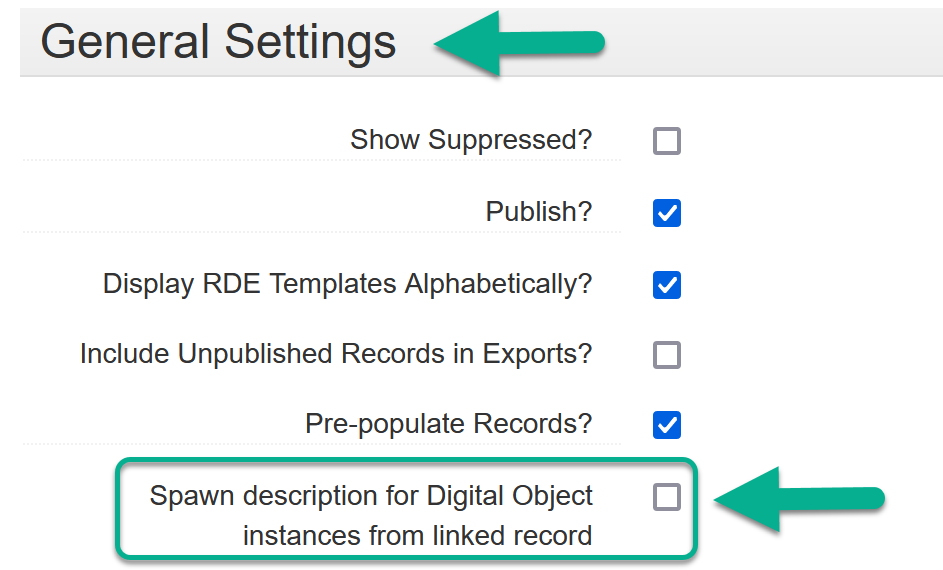Tick Include Unpublished Records in Exports checkbox
The image size is (943, 570).
click(667, 355)
